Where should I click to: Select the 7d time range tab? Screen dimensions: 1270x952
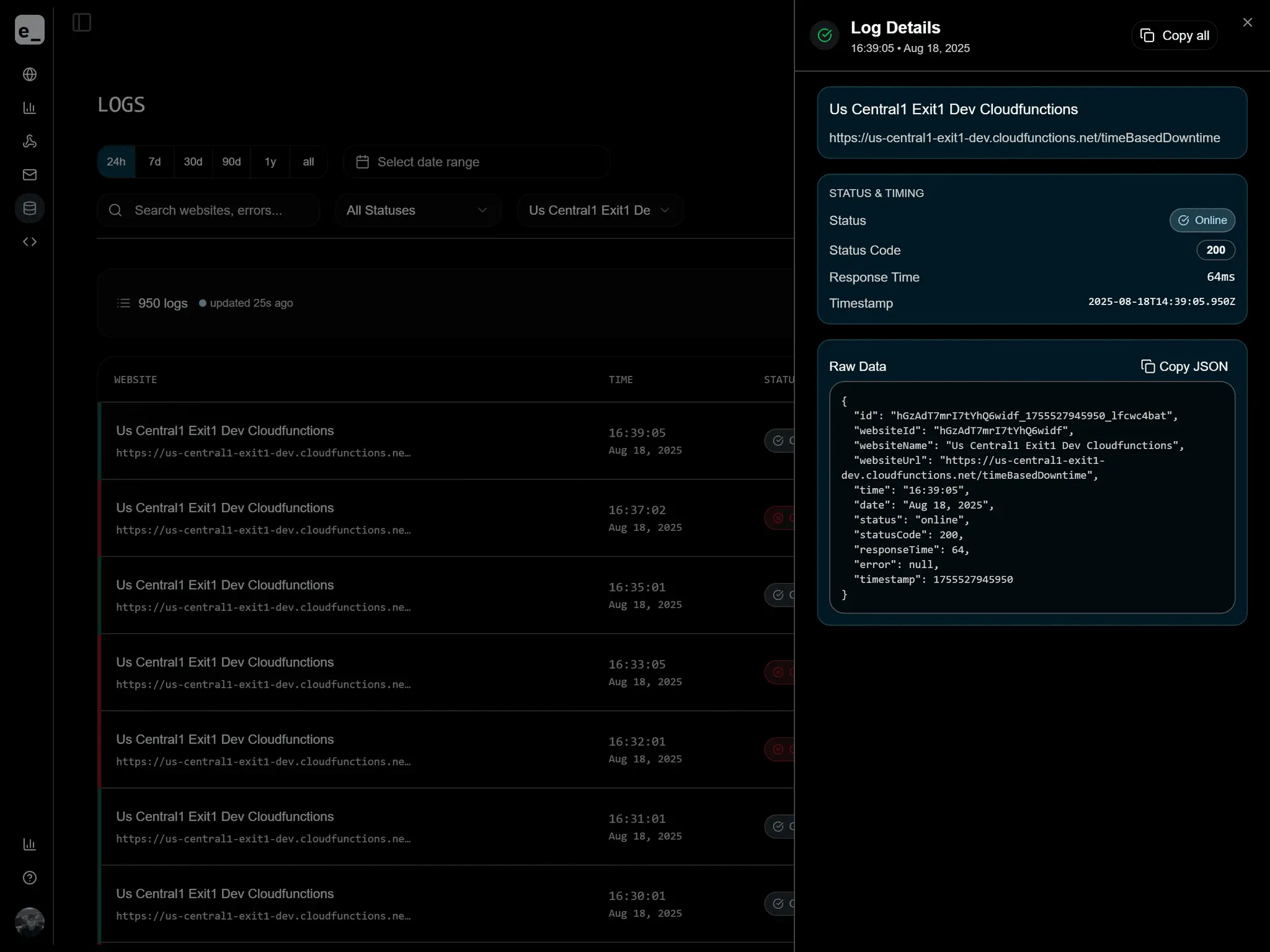[154, 162]
